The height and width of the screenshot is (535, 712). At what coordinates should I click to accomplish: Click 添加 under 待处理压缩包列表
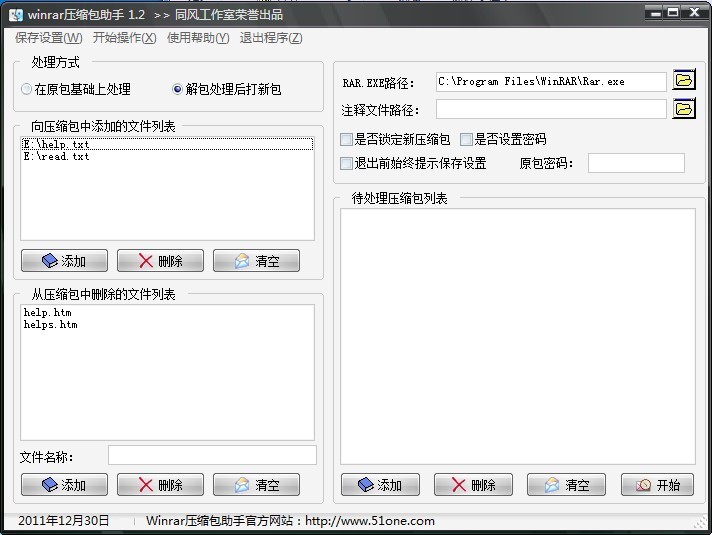pos(380,485)
